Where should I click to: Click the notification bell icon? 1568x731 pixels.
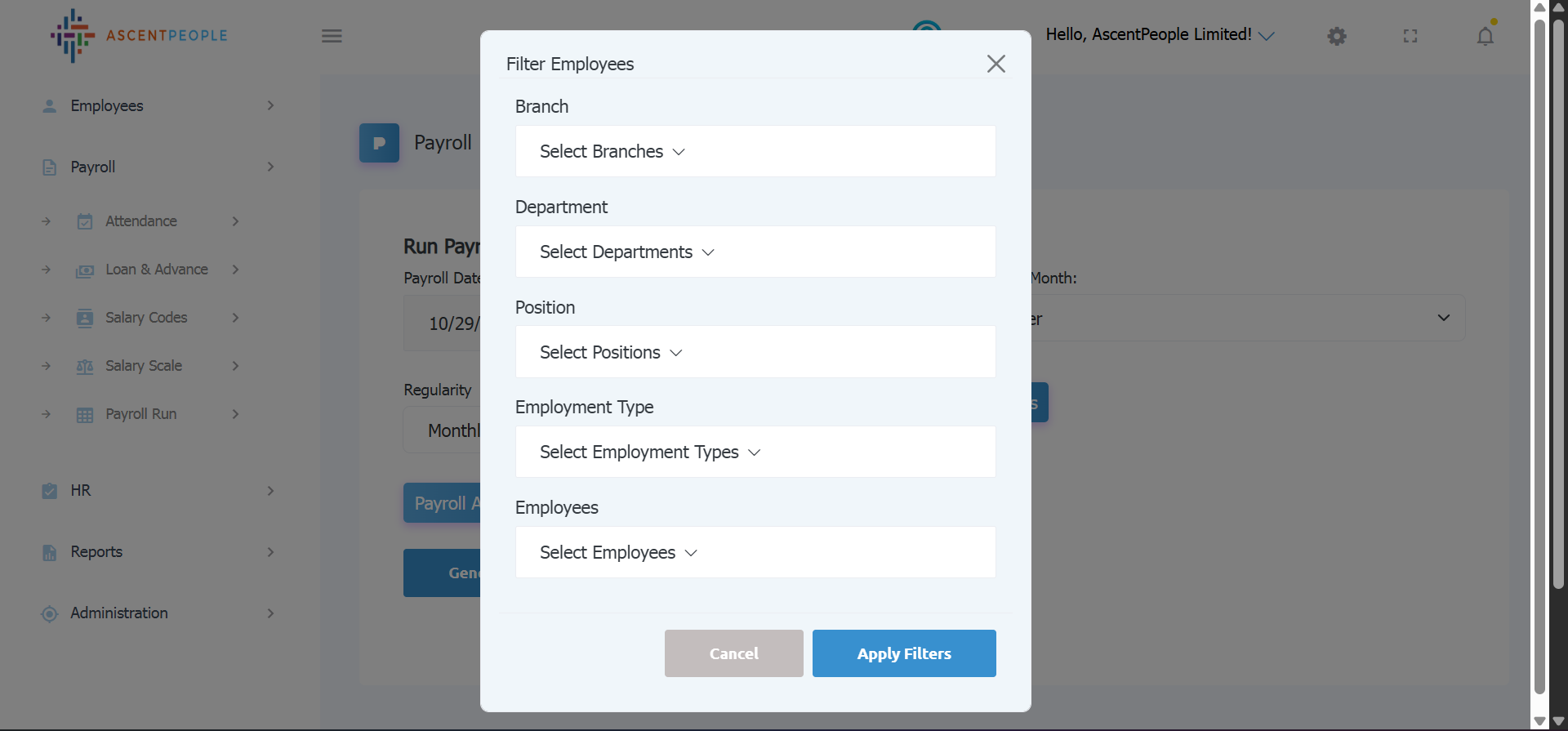1485,36
